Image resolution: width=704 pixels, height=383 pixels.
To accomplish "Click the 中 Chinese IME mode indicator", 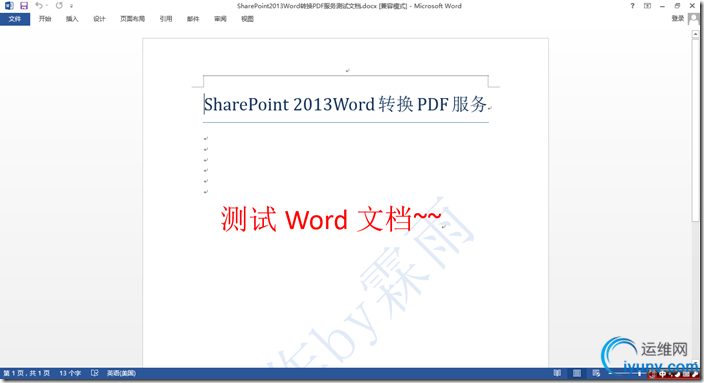I will point(662,374).
